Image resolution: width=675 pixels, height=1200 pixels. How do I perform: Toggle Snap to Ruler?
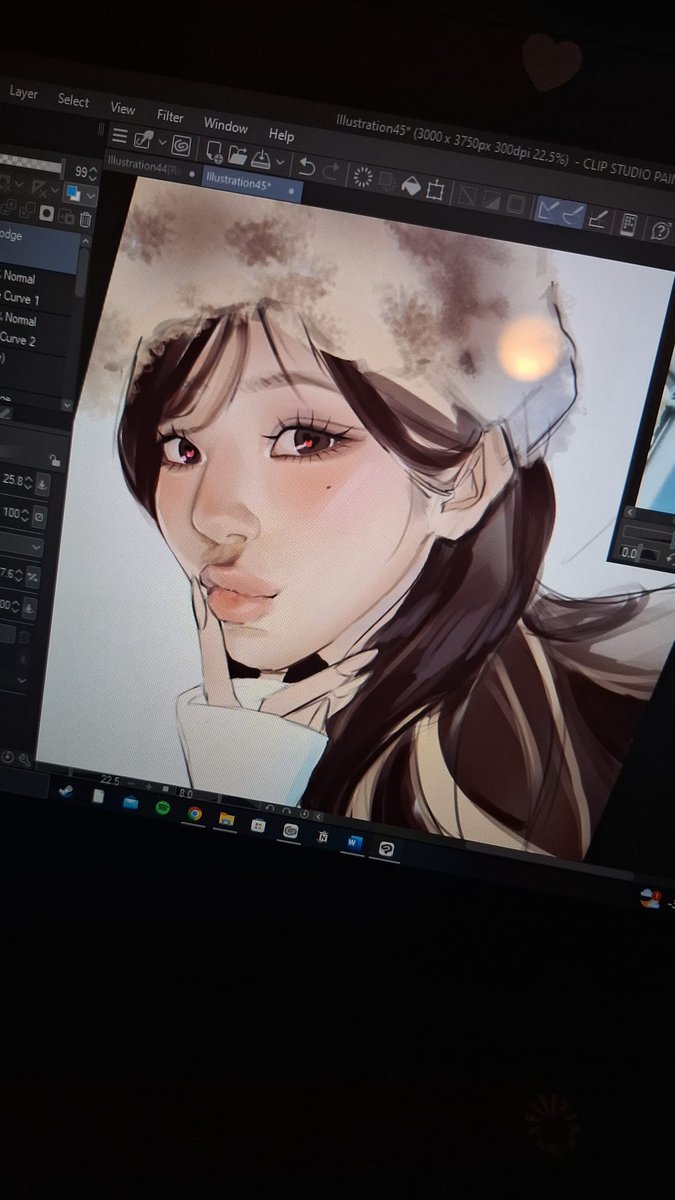tap(548, 209)
